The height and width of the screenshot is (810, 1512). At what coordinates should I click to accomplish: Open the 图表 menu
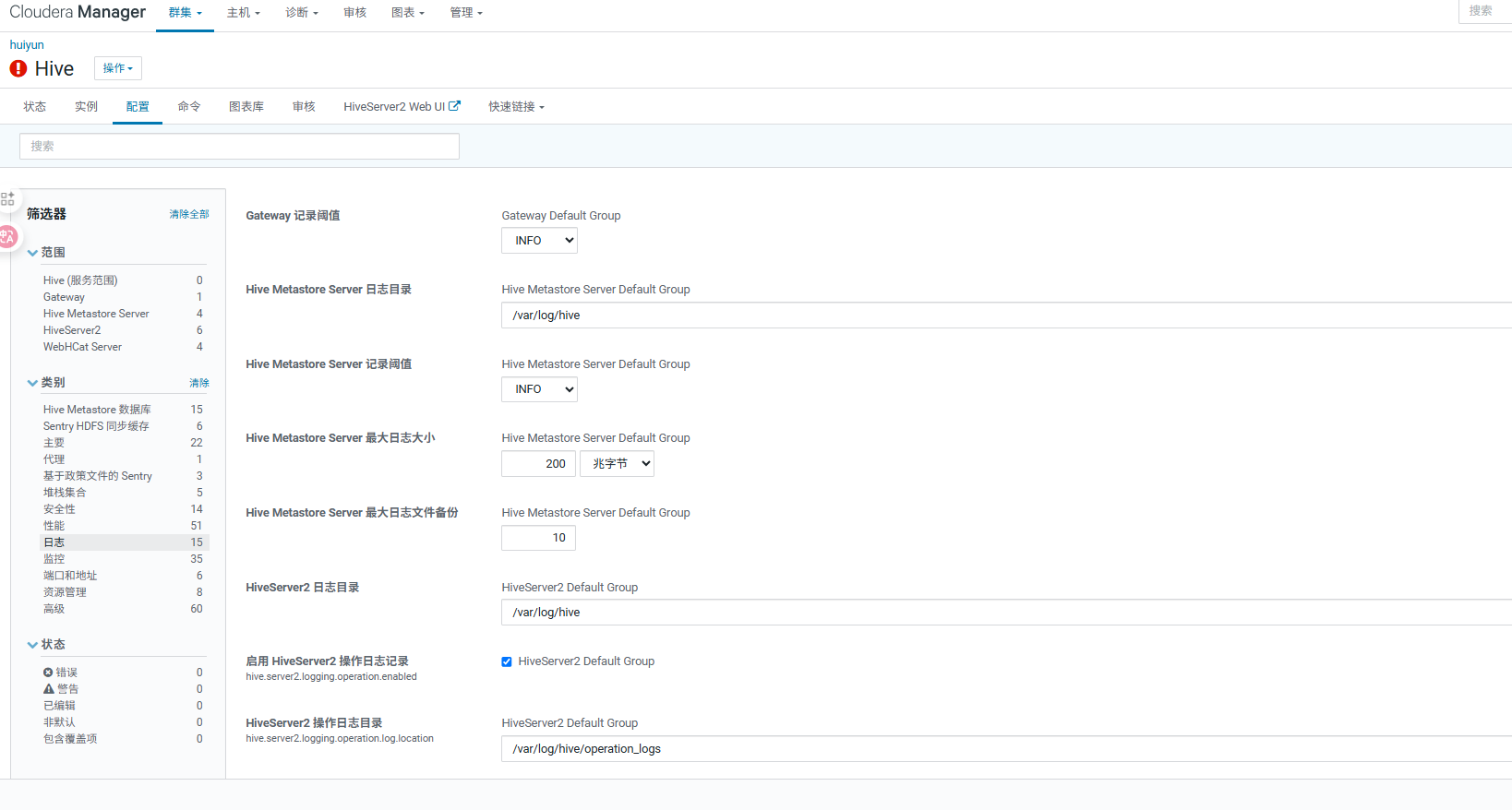pyautogui.click(x=408, y=13)
